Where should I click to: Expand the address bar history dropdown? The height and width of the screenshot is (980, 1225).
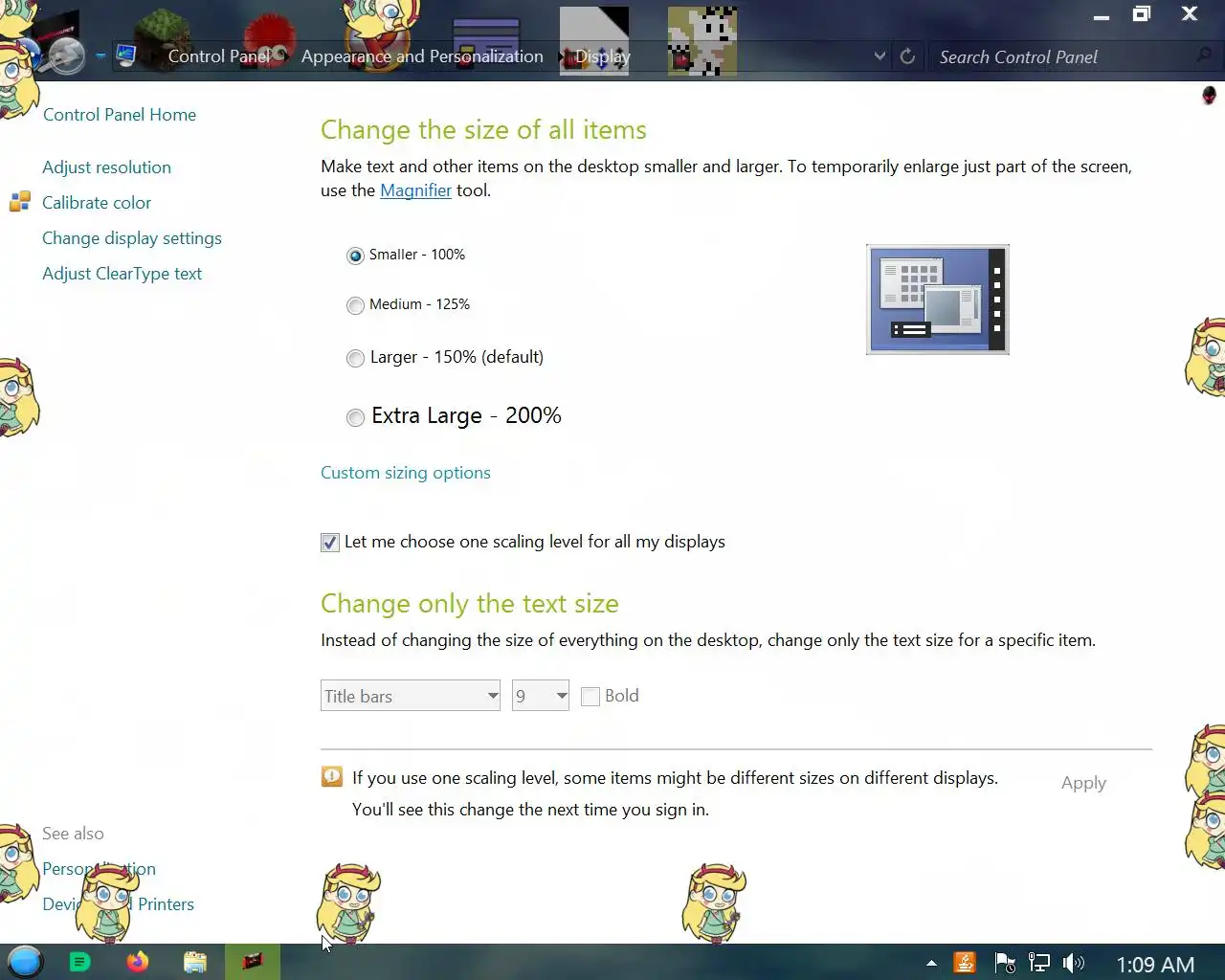880,56
